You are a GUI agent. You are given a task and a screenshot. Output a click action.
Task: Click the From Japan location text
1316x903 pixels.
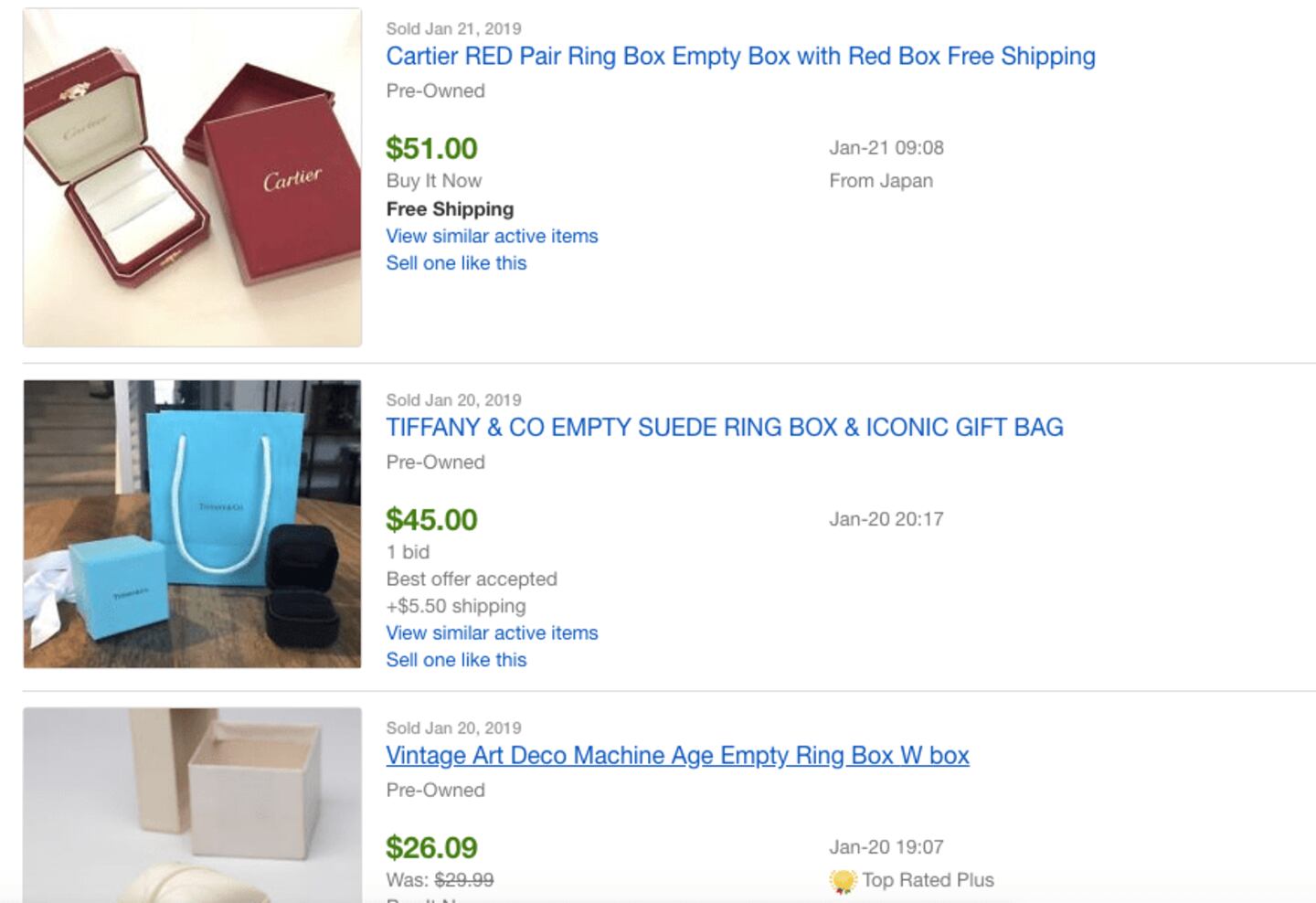(x=881, y=181)
